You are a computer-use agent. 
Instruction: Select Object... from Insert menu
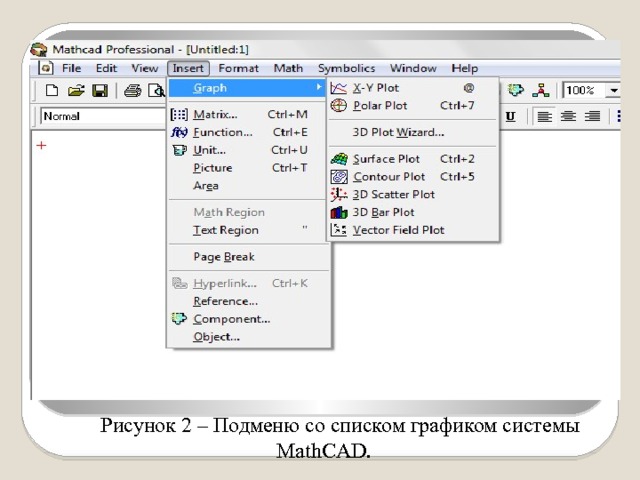(x=249, y=337)
